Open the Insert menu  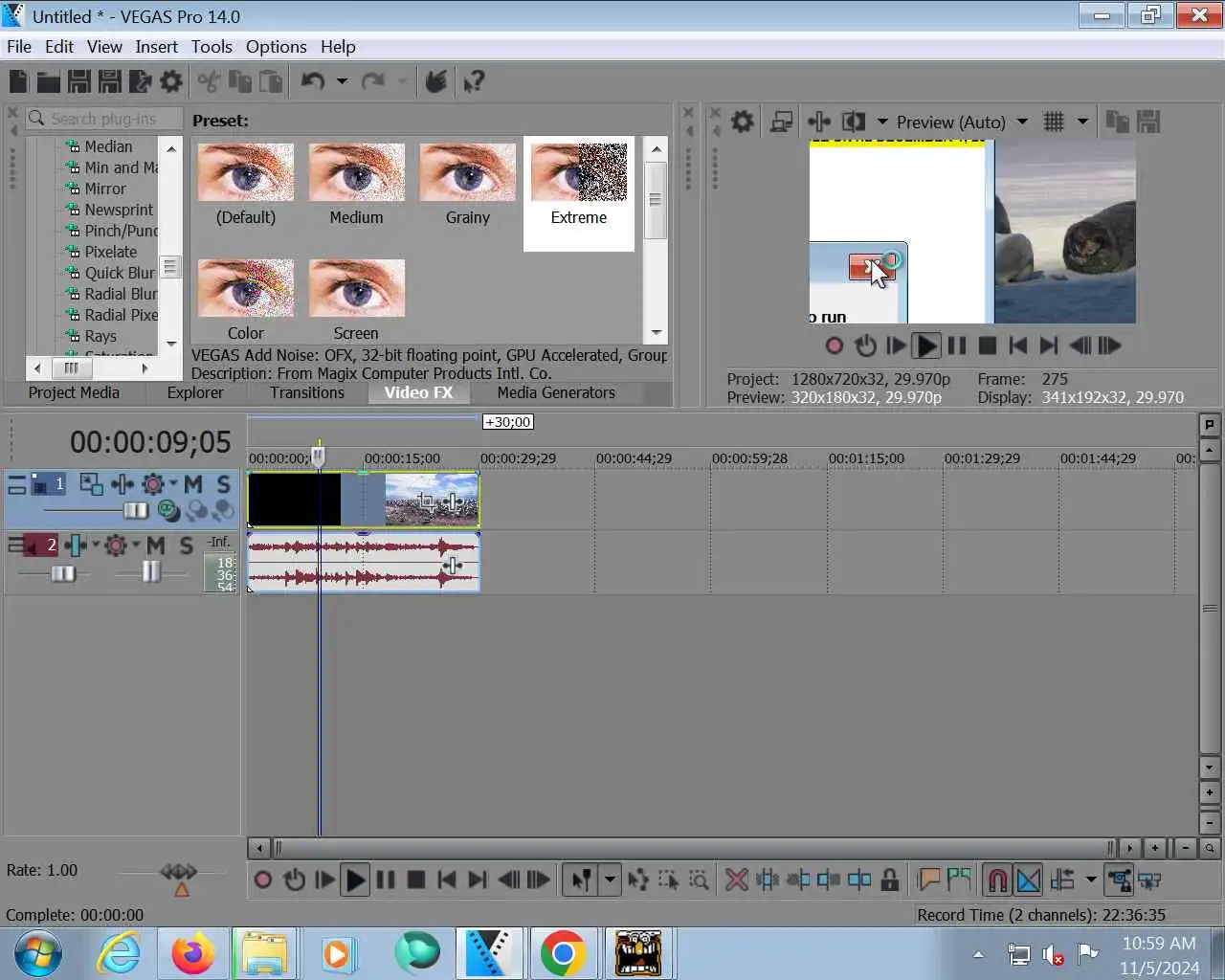156,47
